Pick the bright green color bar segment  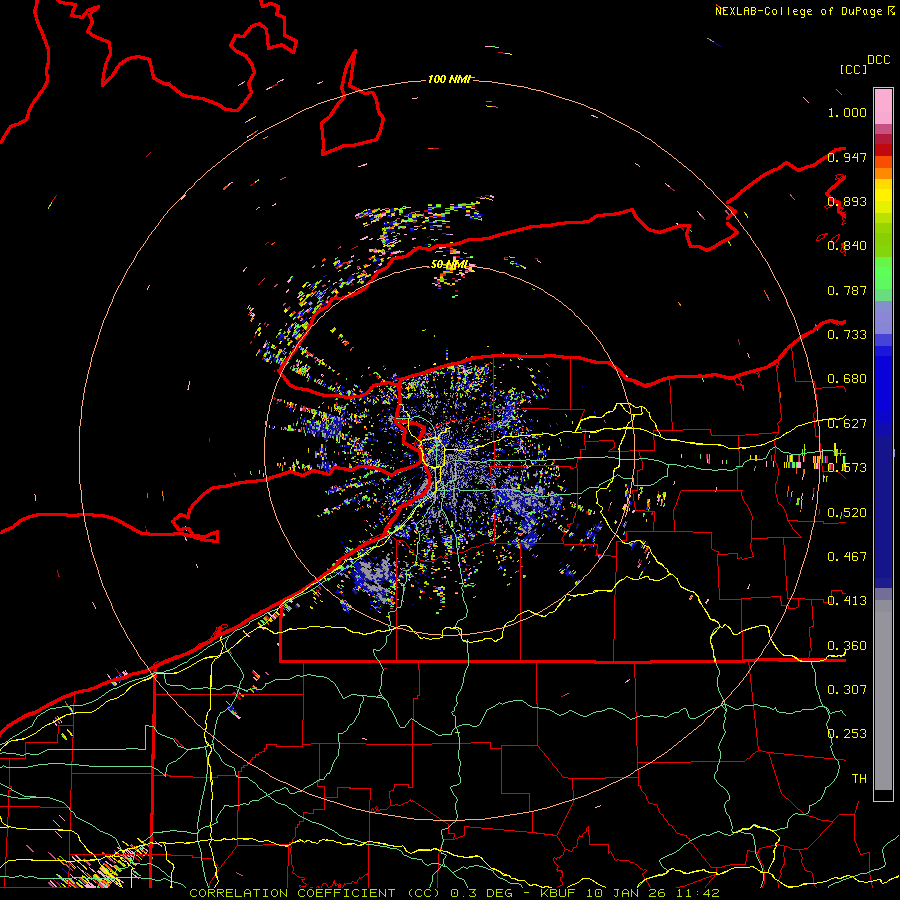click(883, 273)
